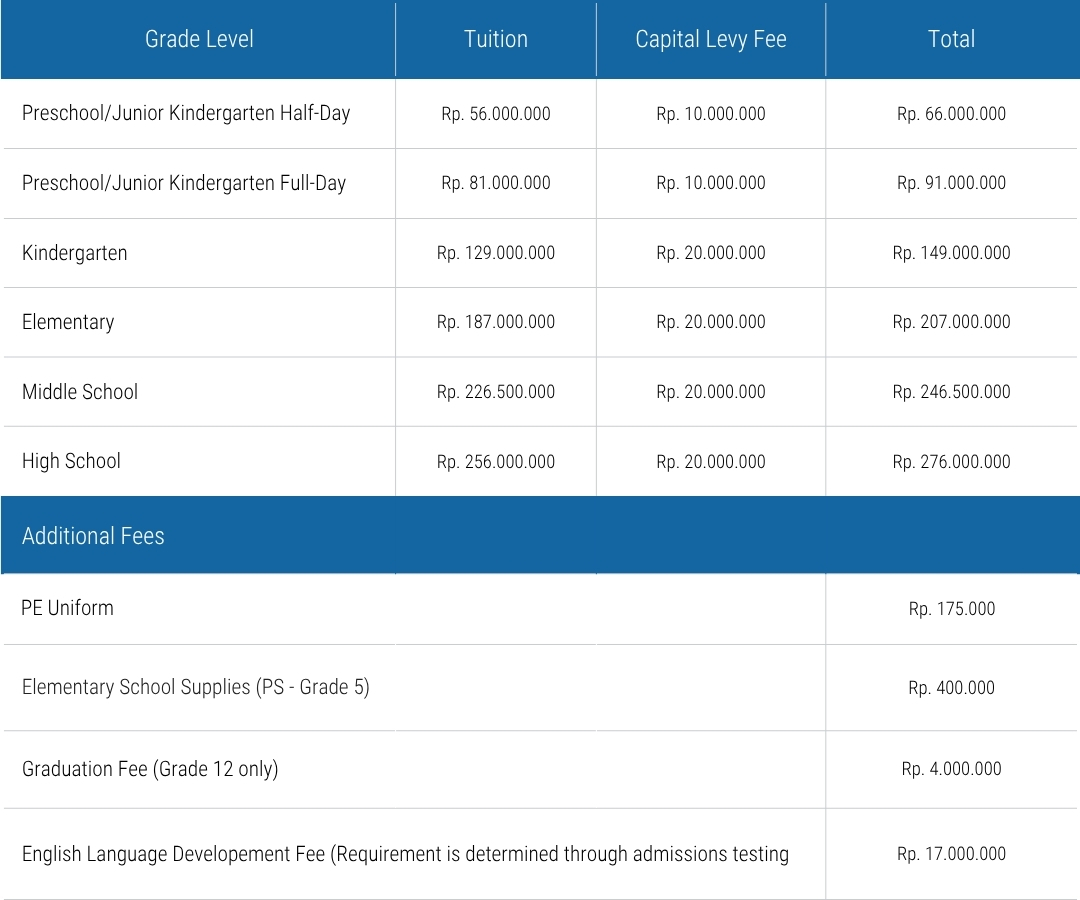The image size is (1080, 900).
Task: Select the PE Uniform fee label
Action: pos(67,608)
